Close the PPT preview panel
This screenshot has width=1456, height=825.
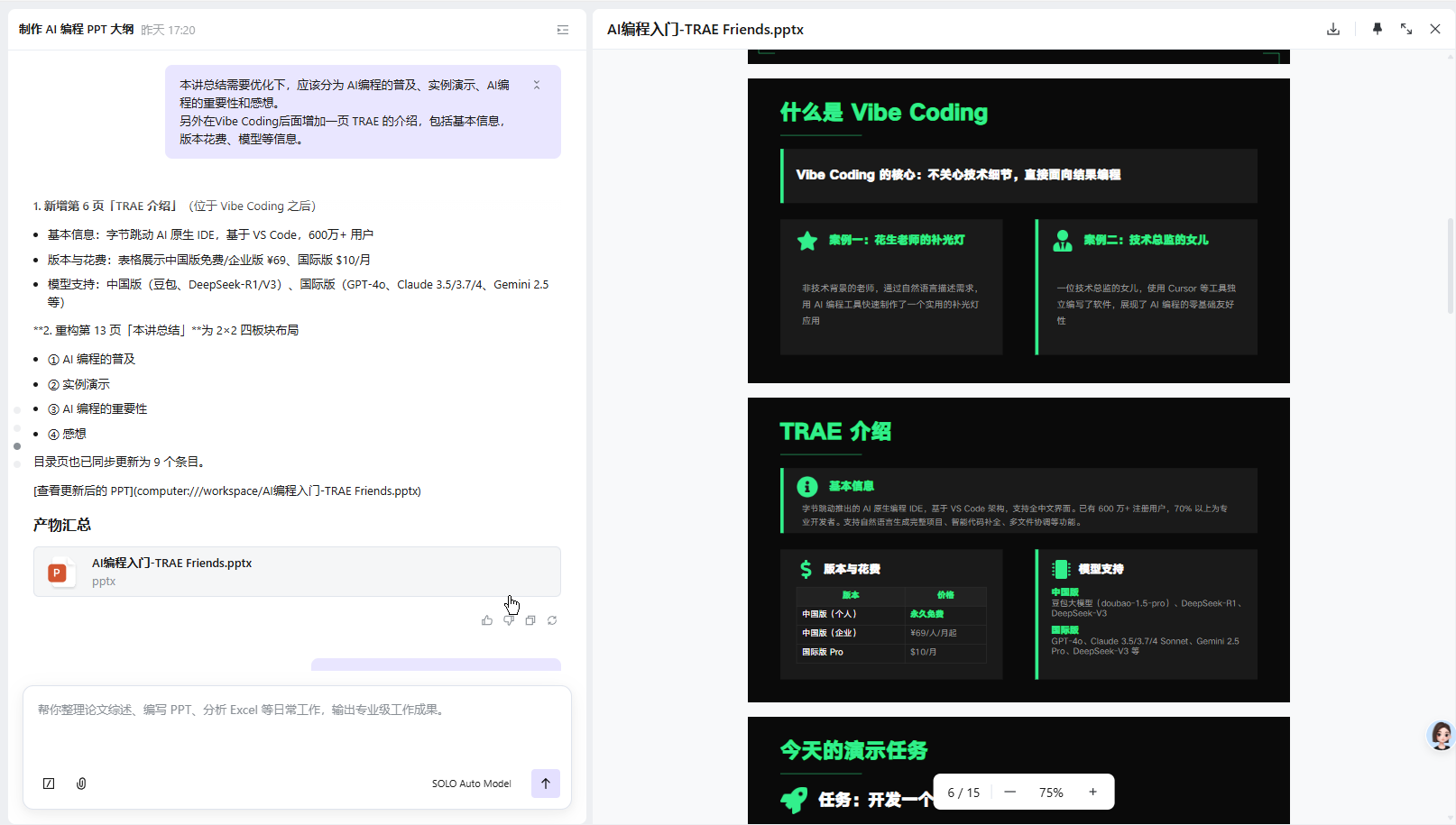(1434, 29)
